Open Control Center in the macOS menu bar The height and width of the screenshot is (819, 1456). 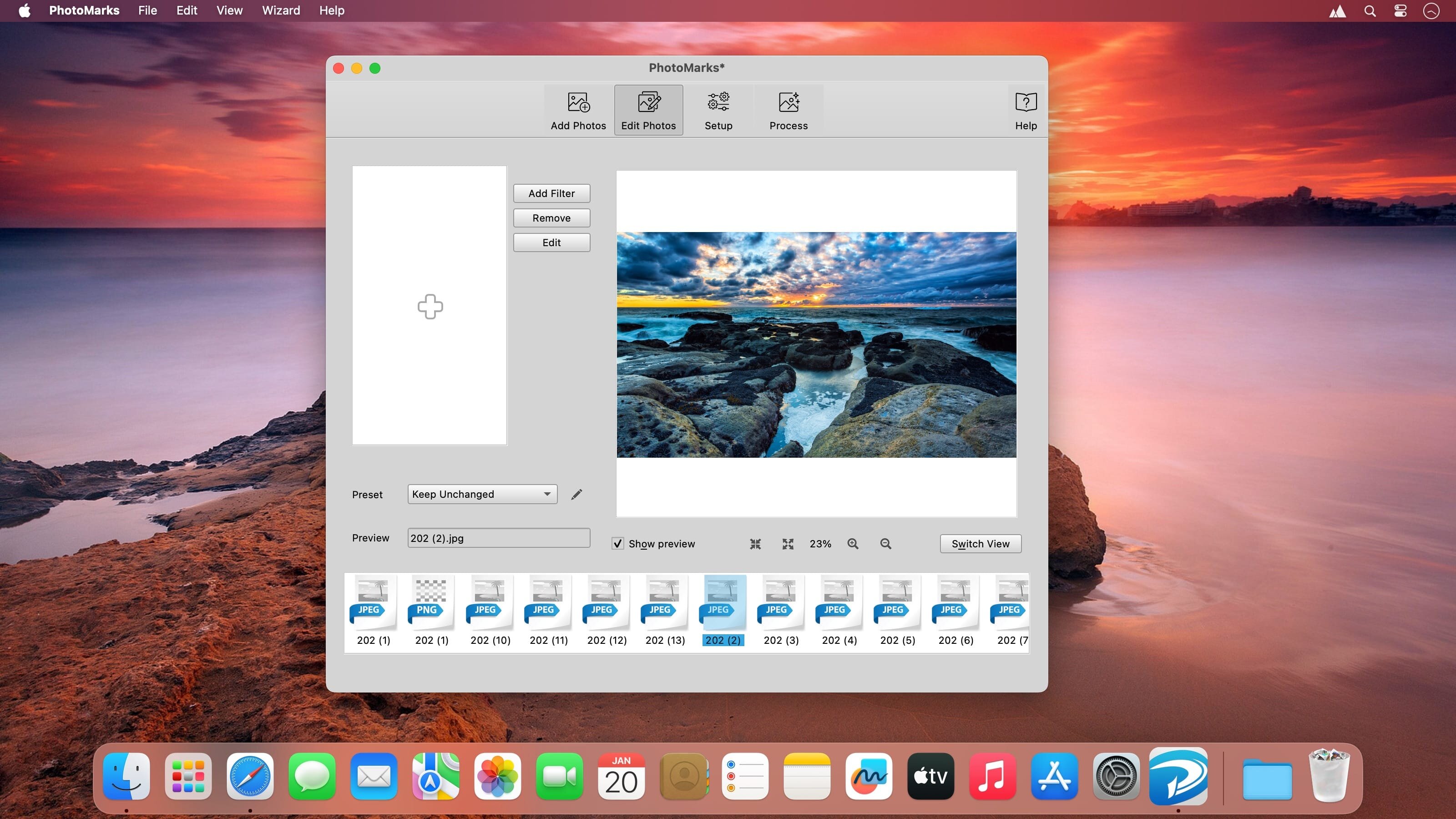1400,11
